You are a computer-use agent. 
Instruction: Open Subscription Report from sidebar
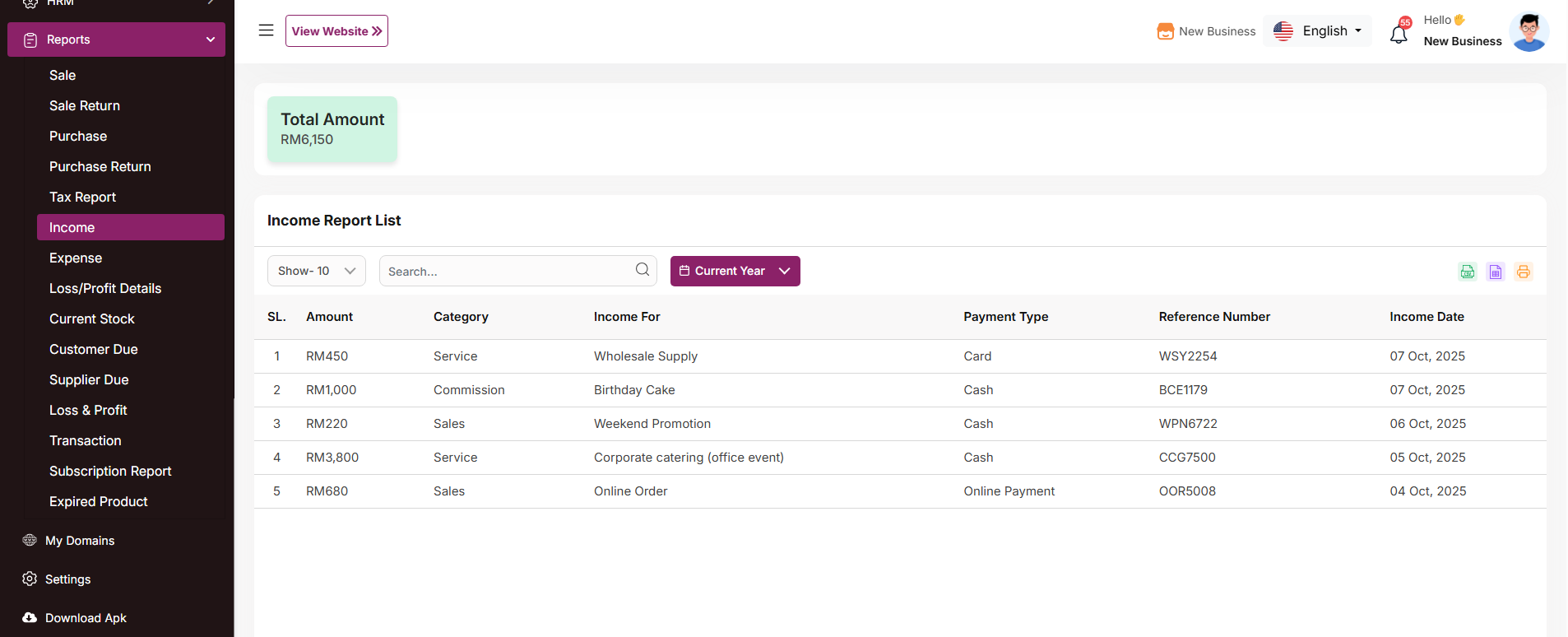(x=110, y=471)
